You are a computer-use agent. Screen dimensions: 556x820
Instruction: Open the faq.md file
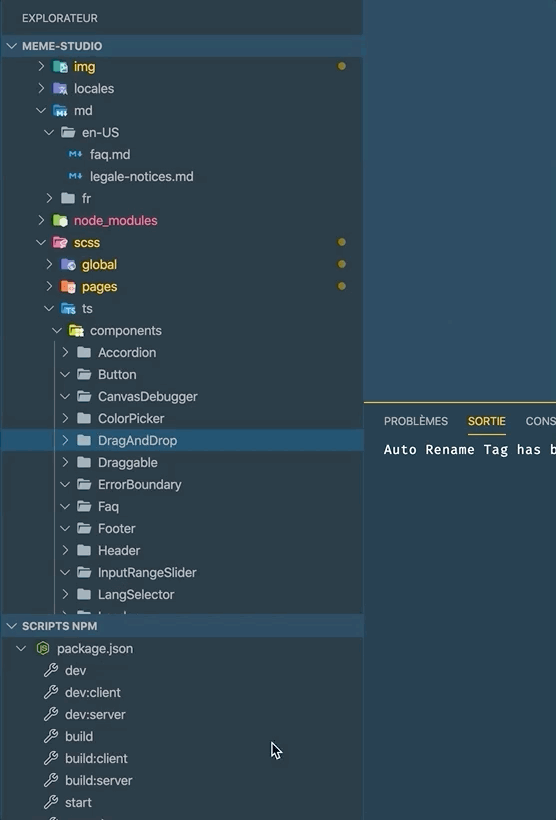tap(110, 154)
